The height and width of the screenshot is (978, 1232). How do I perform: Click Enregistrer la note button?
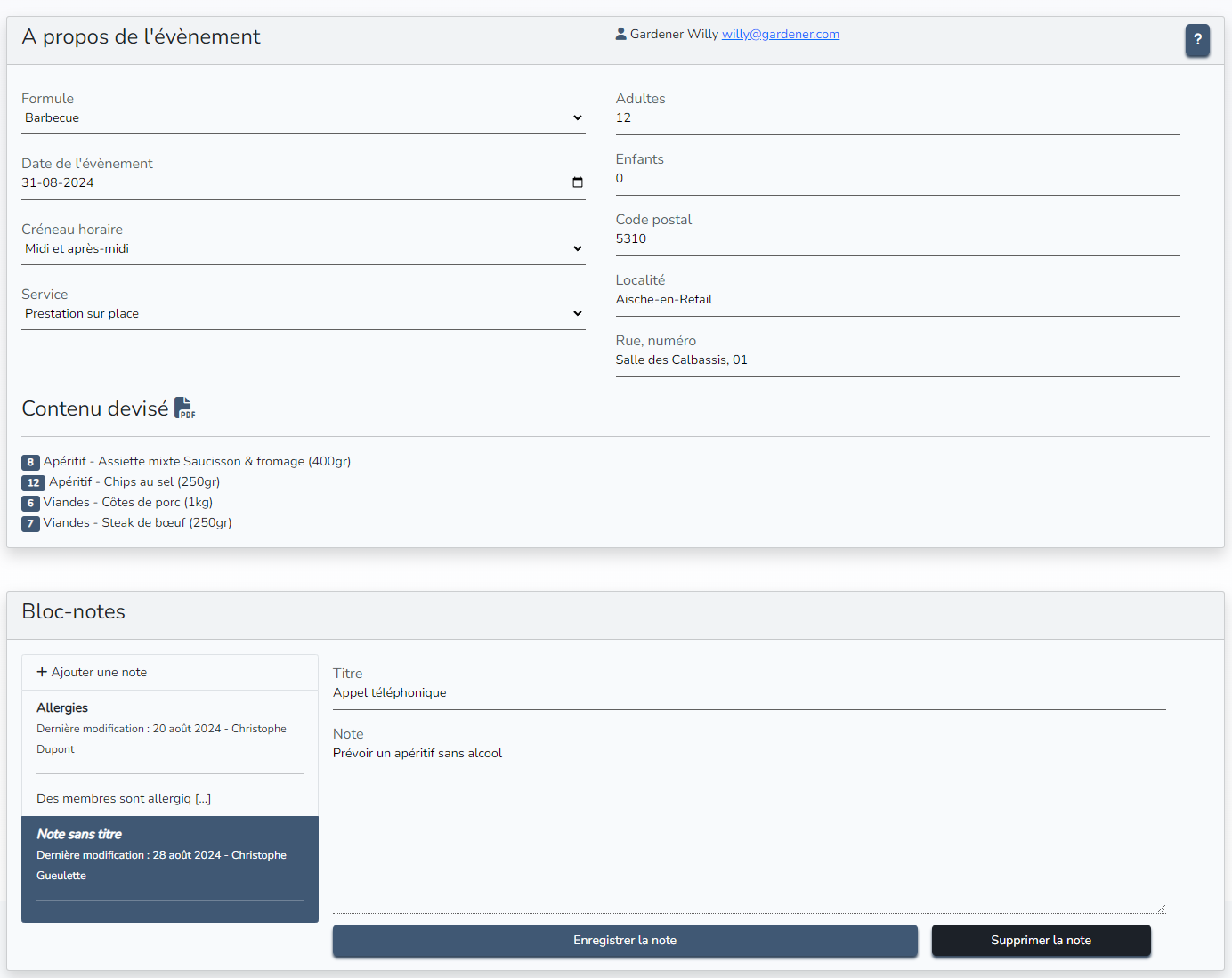(x=625, y=941)
